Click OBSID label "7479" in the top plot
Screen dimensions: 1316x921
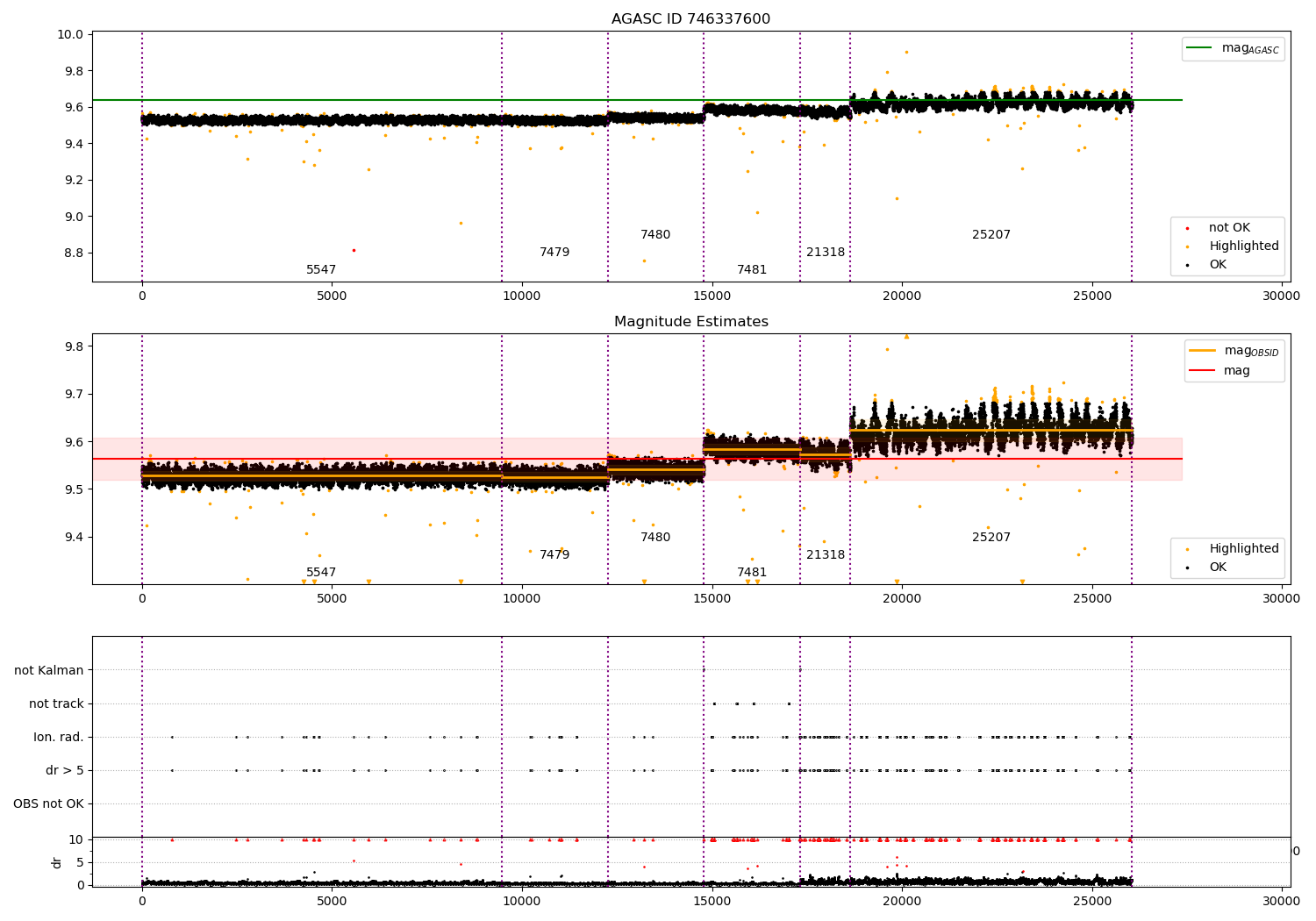click(554, 253)
